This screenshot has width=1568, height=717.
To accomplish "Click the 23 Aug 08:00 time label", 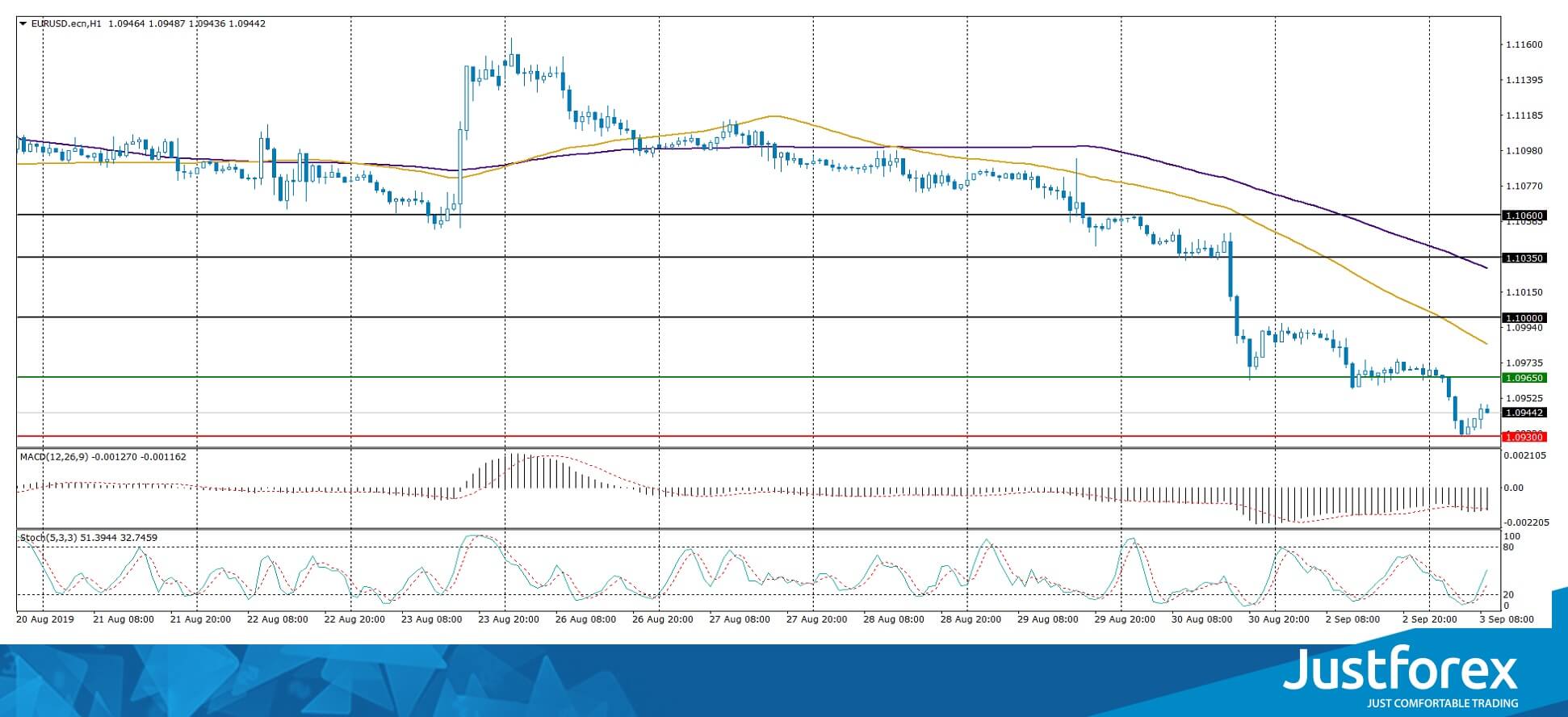I will (x=431, y=619).
